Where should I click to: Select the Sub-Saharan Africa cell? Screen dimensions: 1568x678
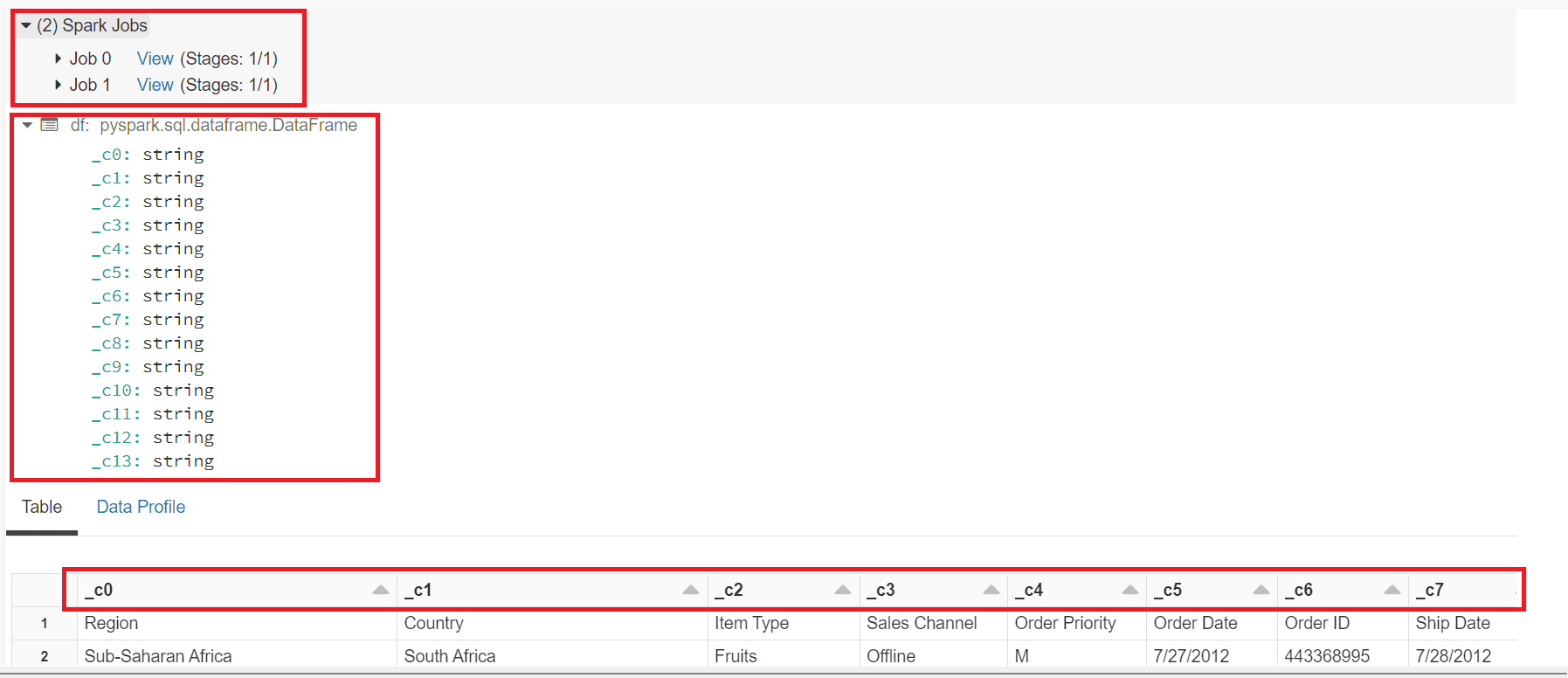point(158,656)
